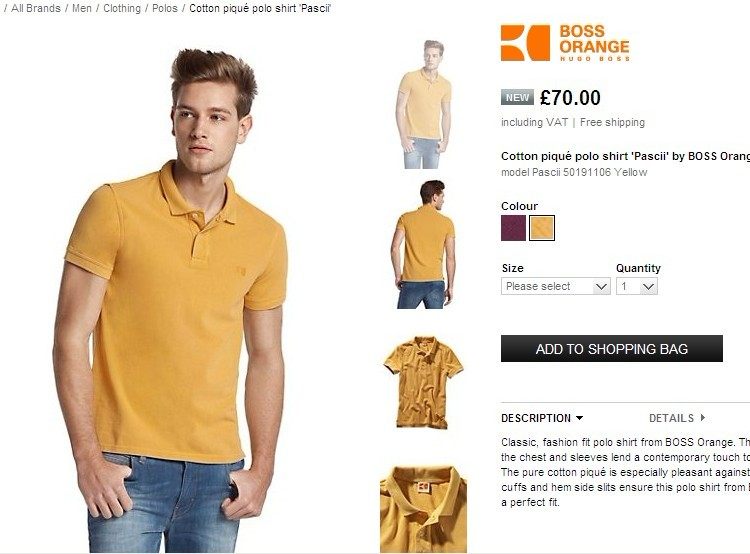Select the purple colour swatch

[x=513, y=228]
